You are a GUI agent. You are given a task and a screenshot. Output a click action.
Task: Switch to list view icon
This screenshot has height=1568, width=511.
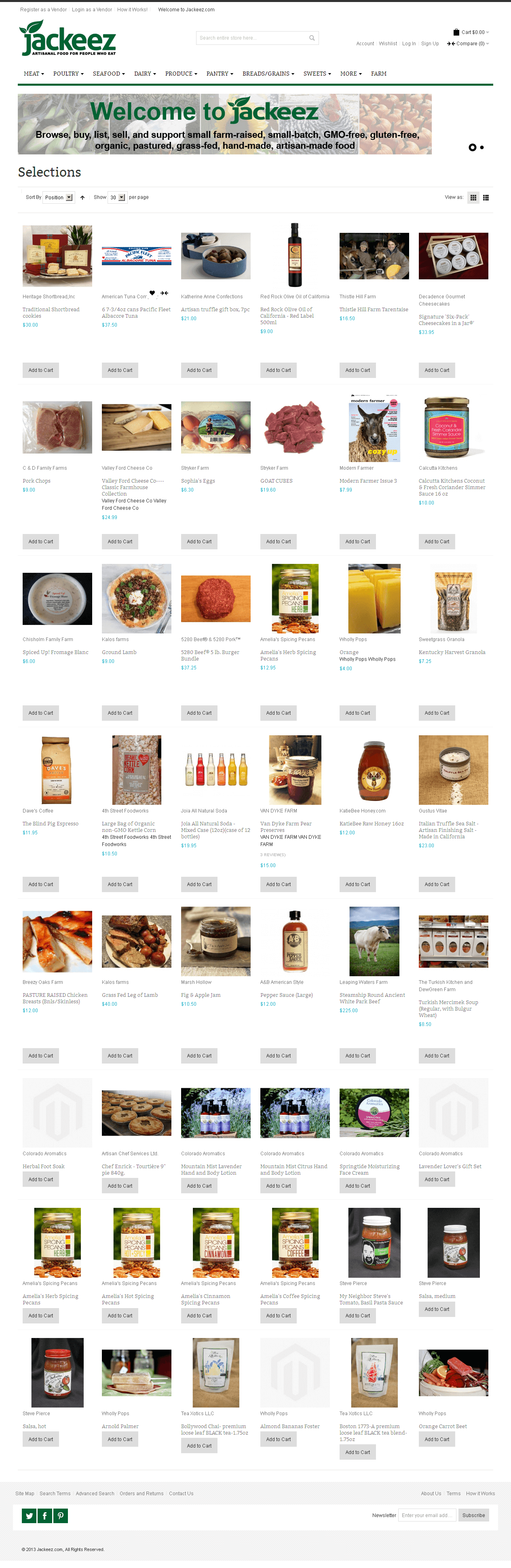pyautogui.click(x=486, y=198)
